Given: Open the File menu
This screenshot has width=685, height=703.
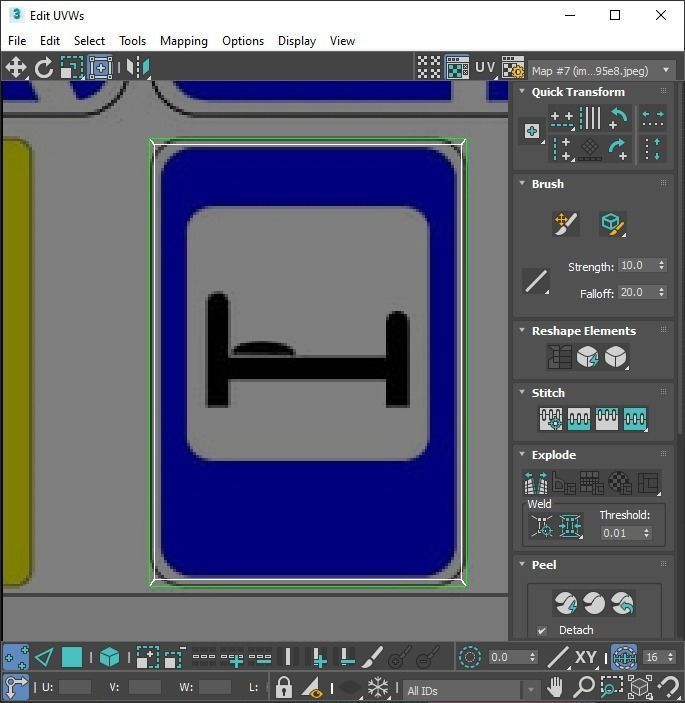Looking at the screenshot, I should point(17,41).
